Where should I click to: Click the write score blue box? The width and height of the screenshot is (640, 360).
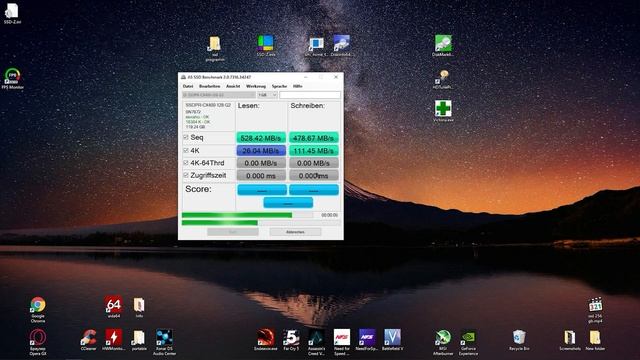point(314,190)
